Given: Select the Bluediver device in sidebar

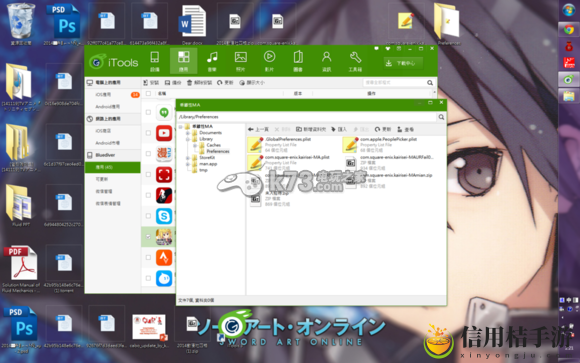Looking at the screenshot, I should [x=113, y=155].
